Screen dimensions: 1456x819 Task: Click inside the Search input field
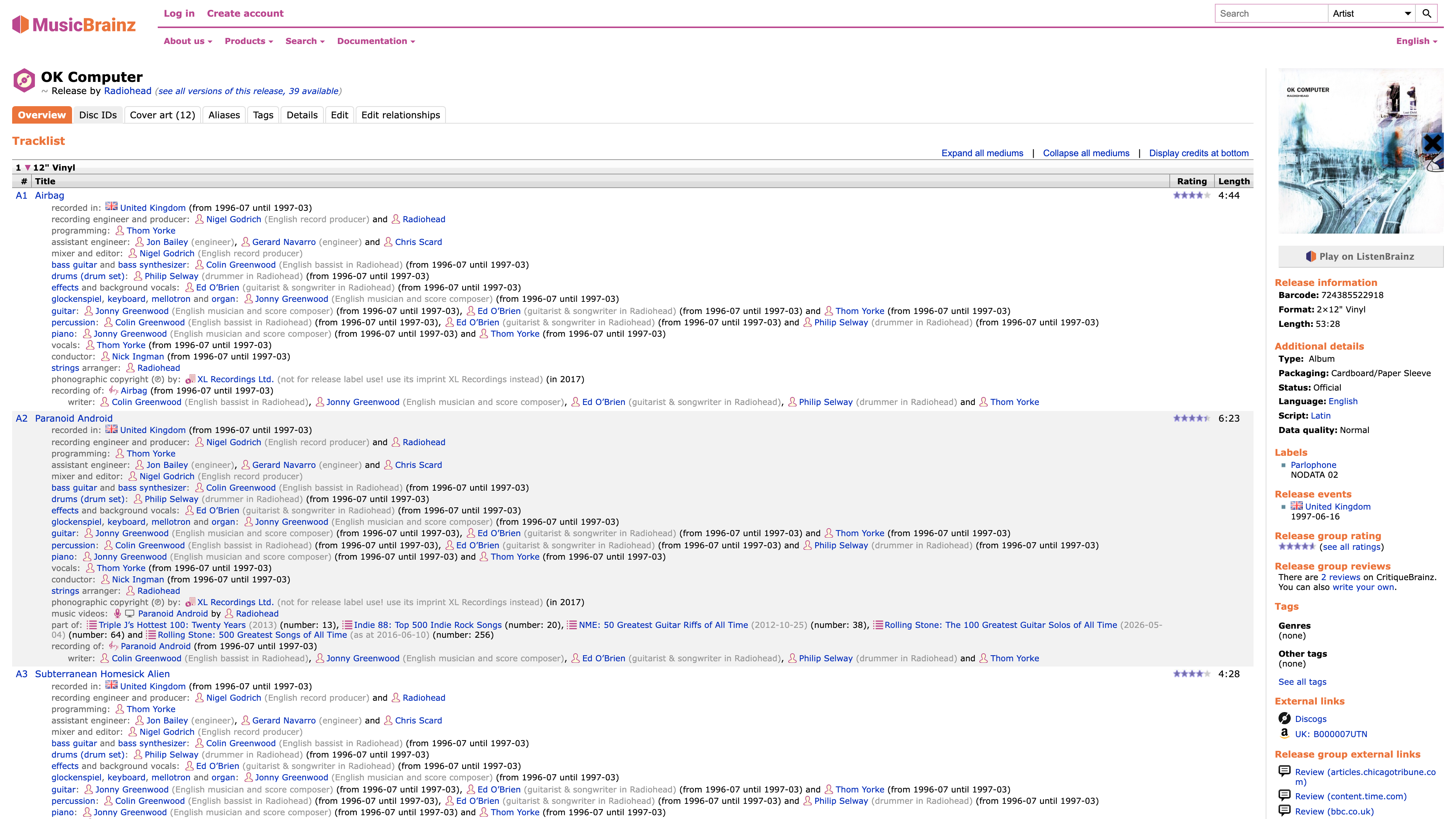tap(1271, 14)
